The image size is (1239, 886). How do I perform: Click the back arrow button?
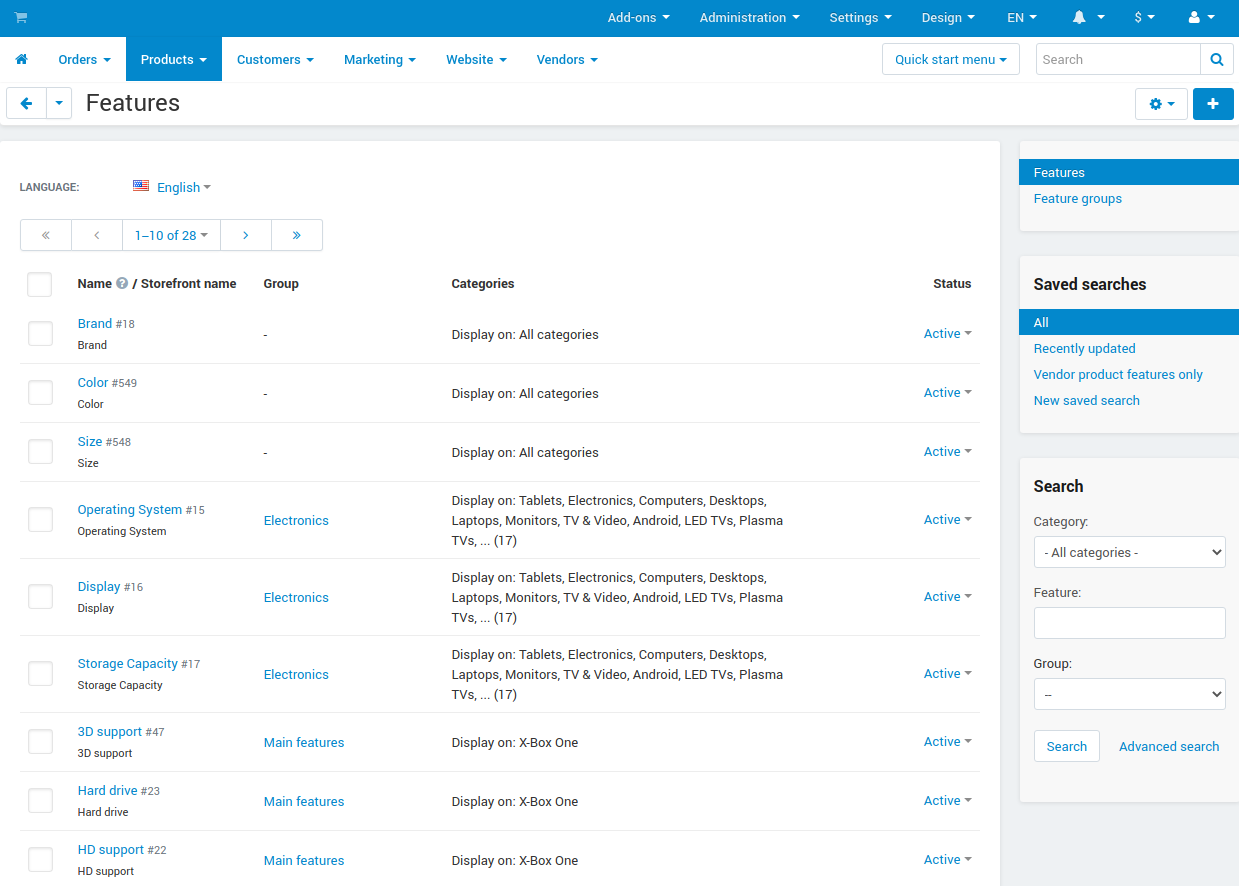[x=26, y=103]
